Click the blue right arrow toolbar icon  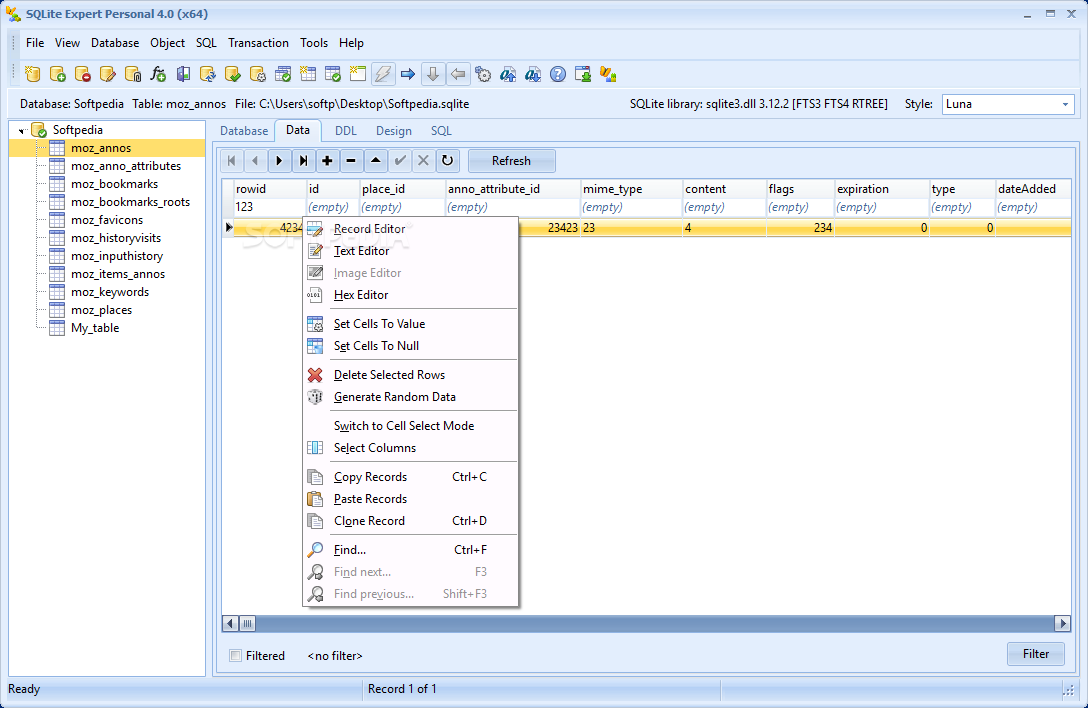pyautogui.click(x=408, y=74)
